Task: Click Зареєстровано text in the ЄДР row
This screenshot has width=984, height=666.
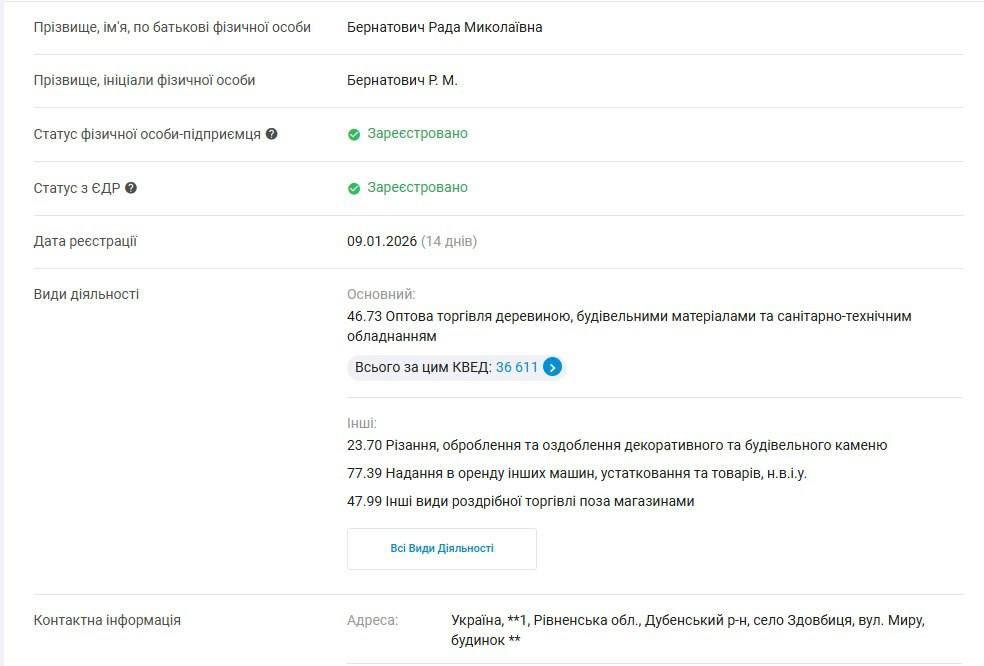Action: (x=417, y=188)
